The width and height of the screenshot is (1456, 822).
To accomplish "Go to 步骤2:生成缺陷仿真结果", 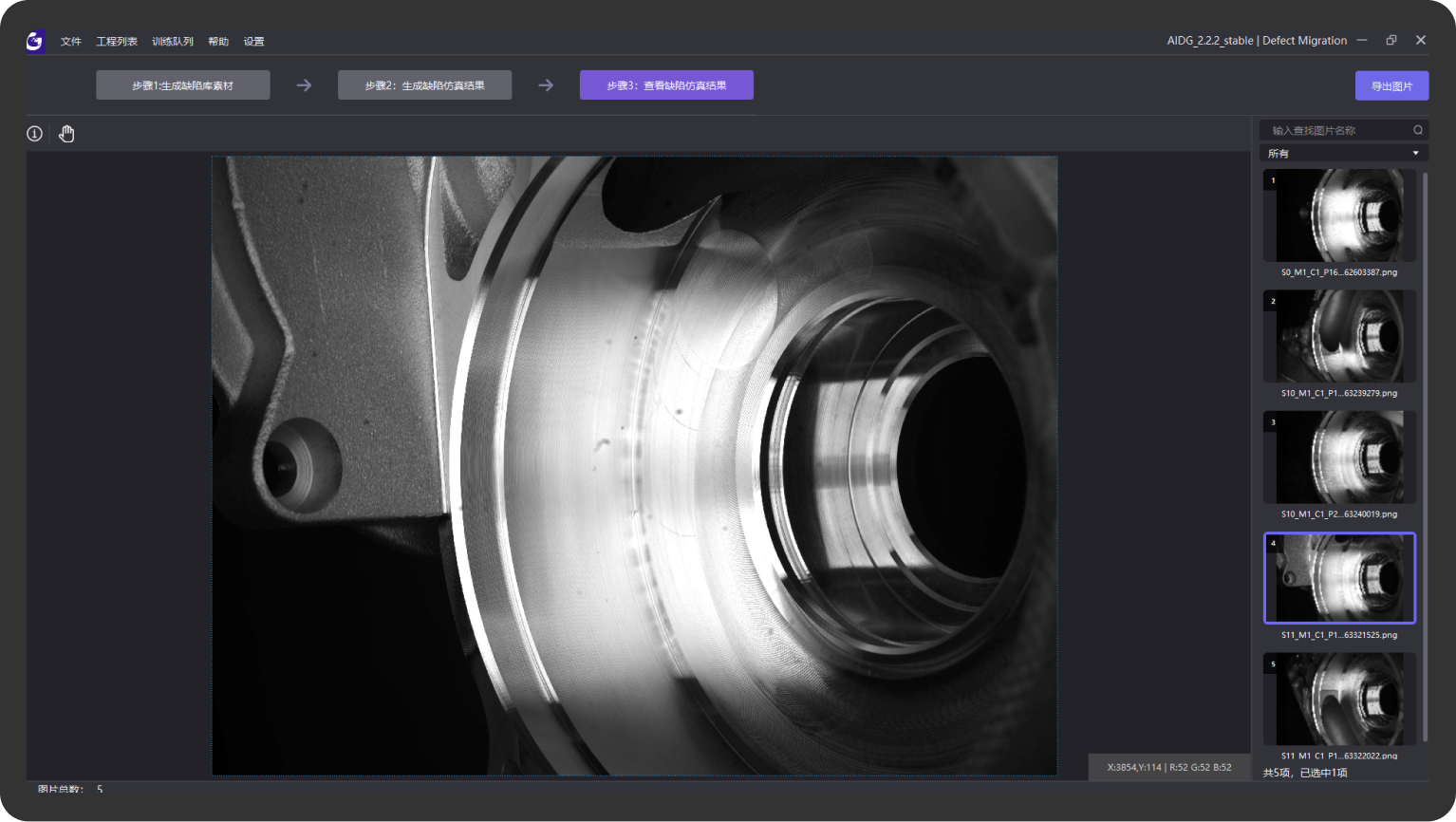I will point(424,85).
